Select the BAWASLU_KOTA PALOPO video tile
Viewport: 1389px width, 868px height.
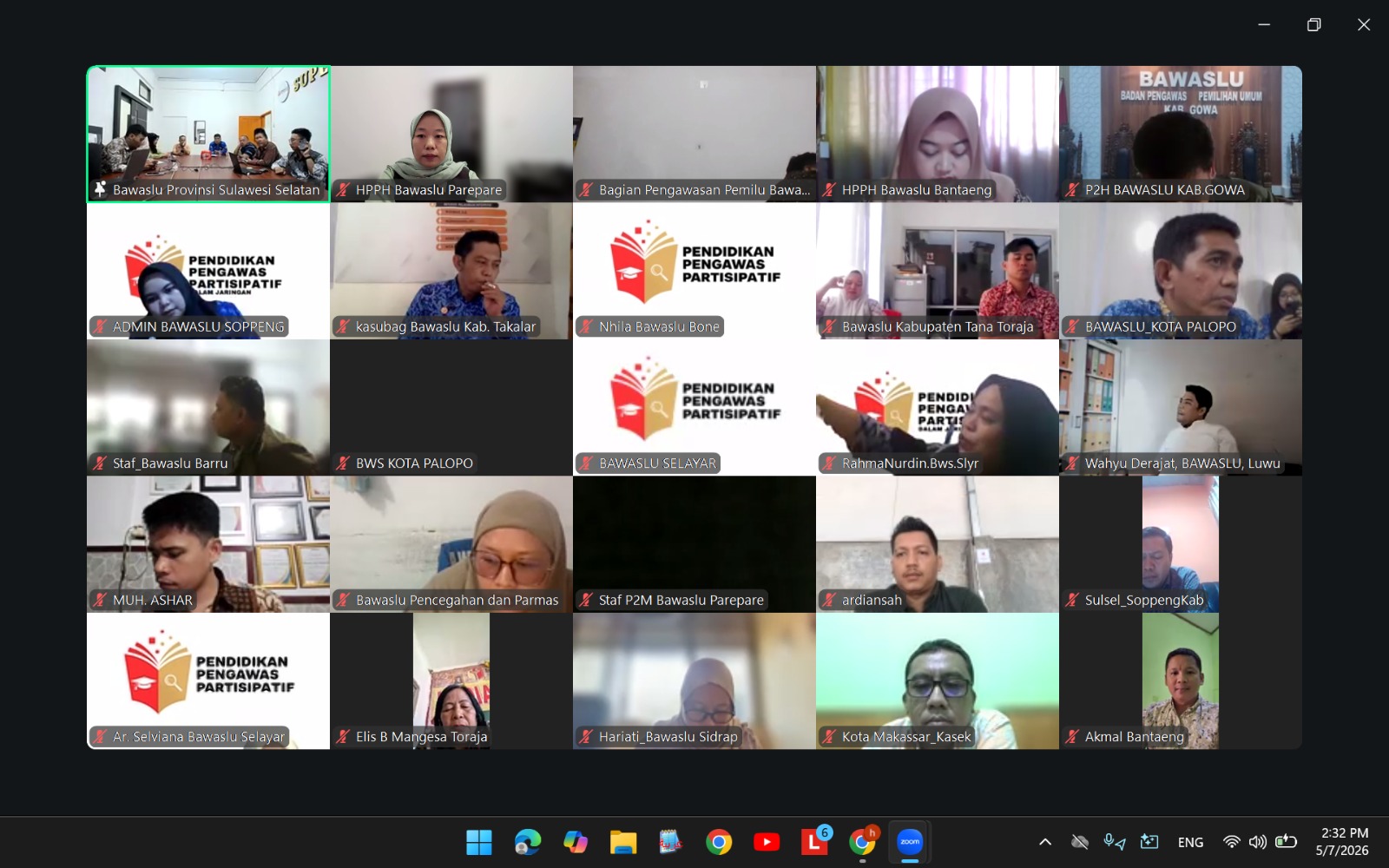pyautogui.click(x=1181, y=271)
